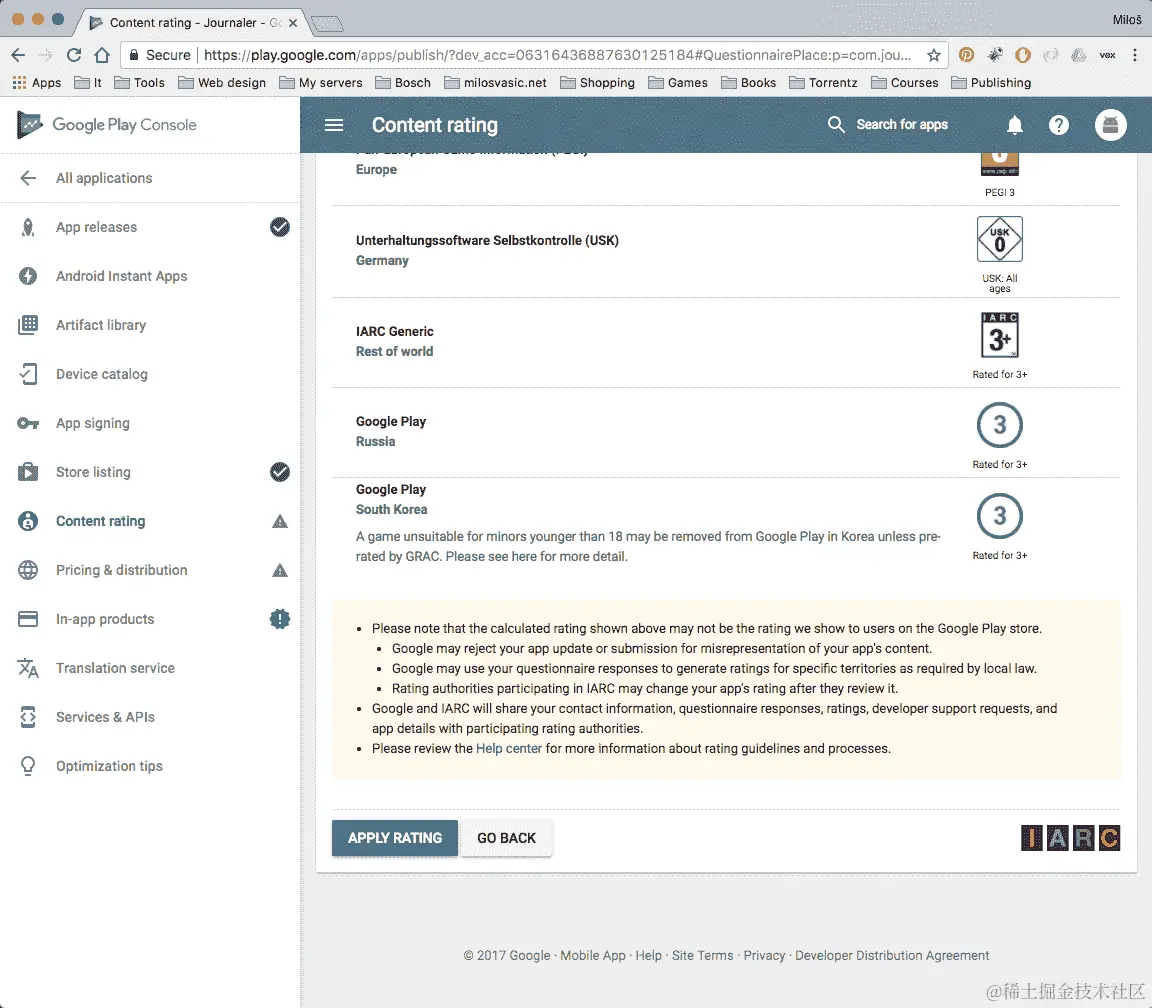The width and height of the screenshot is (1152, 1008).
Task: Open the Shopping bookmark folder
Action: (597, 83)
